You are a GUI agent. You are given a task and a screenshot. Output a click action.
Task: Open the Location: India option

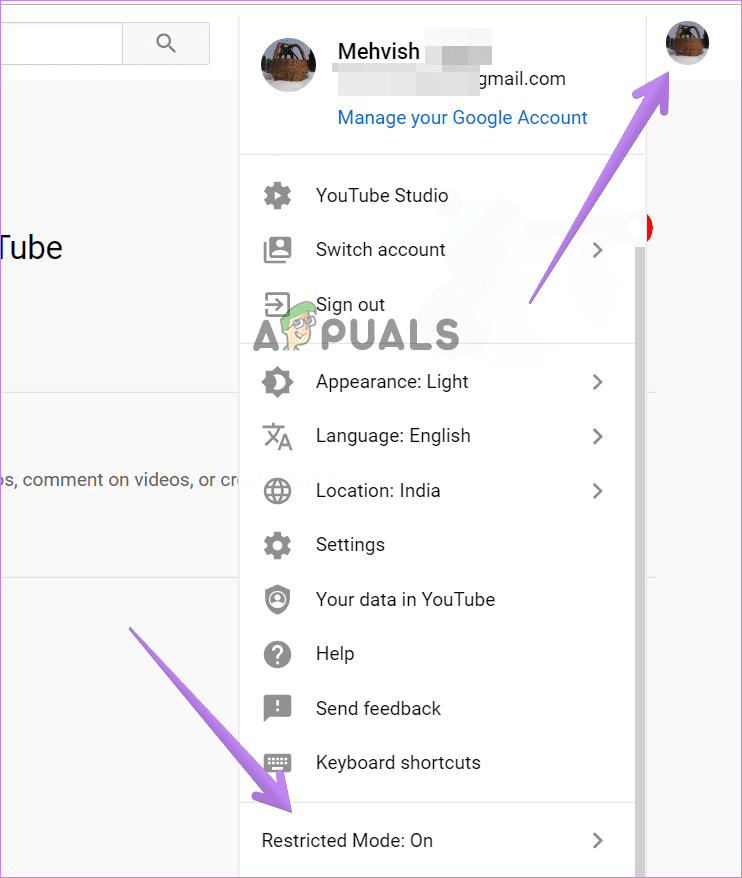tap(437, 491)
